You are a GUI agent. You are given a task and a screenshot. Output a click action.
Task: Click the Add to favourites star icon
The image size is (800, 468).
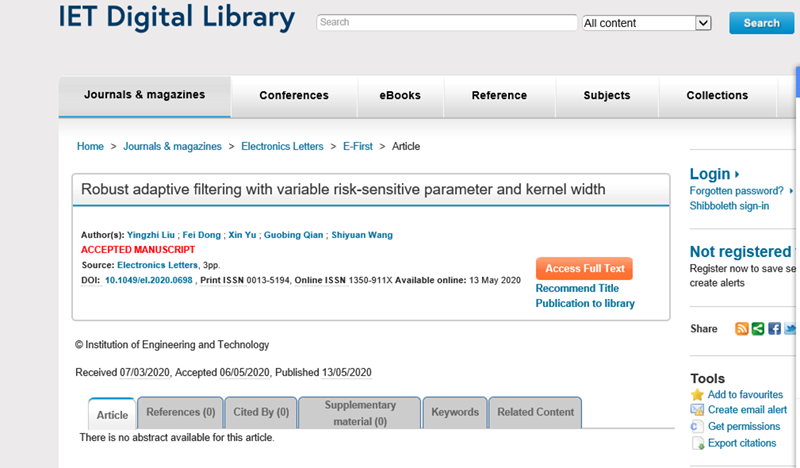pyautogui.click(x=697, y=395)
